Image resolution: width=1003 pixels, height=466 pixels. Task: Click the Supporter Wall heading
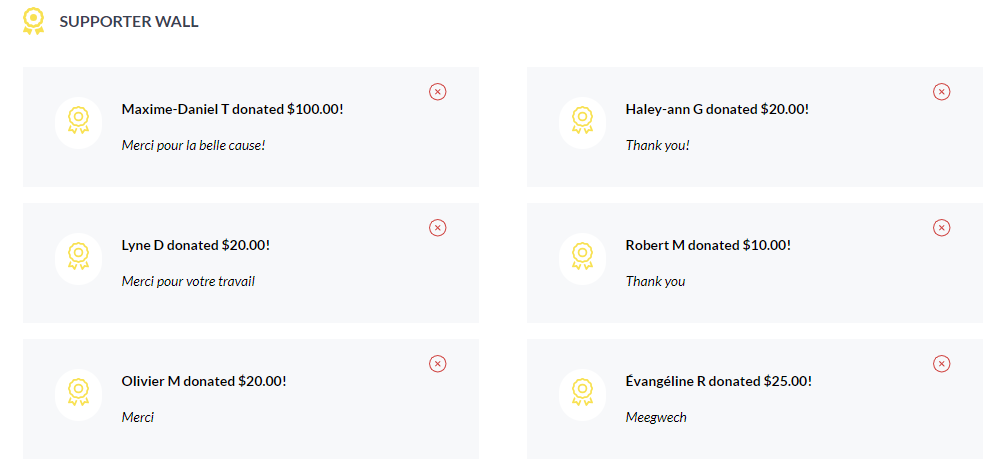(129, 22)
